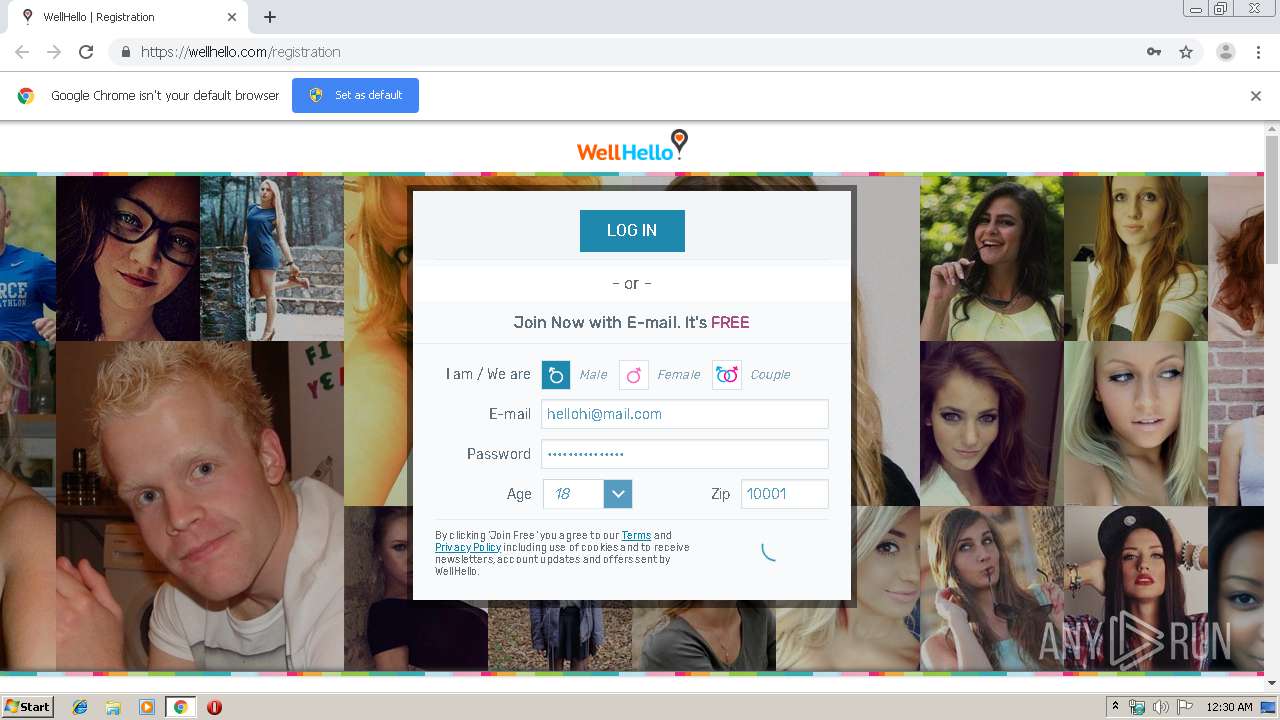The height and width of the screenshot is (720, 1280).
Task: Click the woman wearing black cap photo
Action: click(x=1136, y=588)
